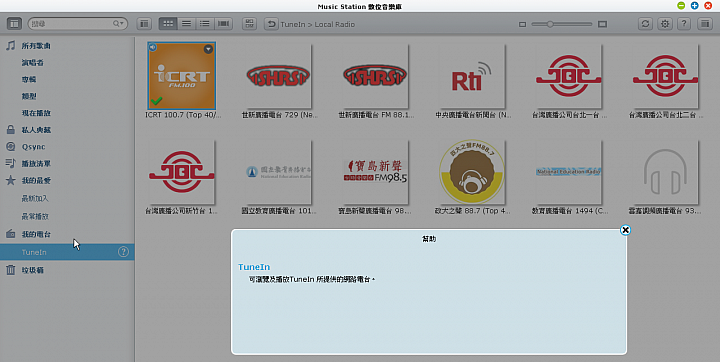Open the dropdown arrow on ICRT thumbnail
The height and width of the screenshot is (362, 720).
coord(208,49)
